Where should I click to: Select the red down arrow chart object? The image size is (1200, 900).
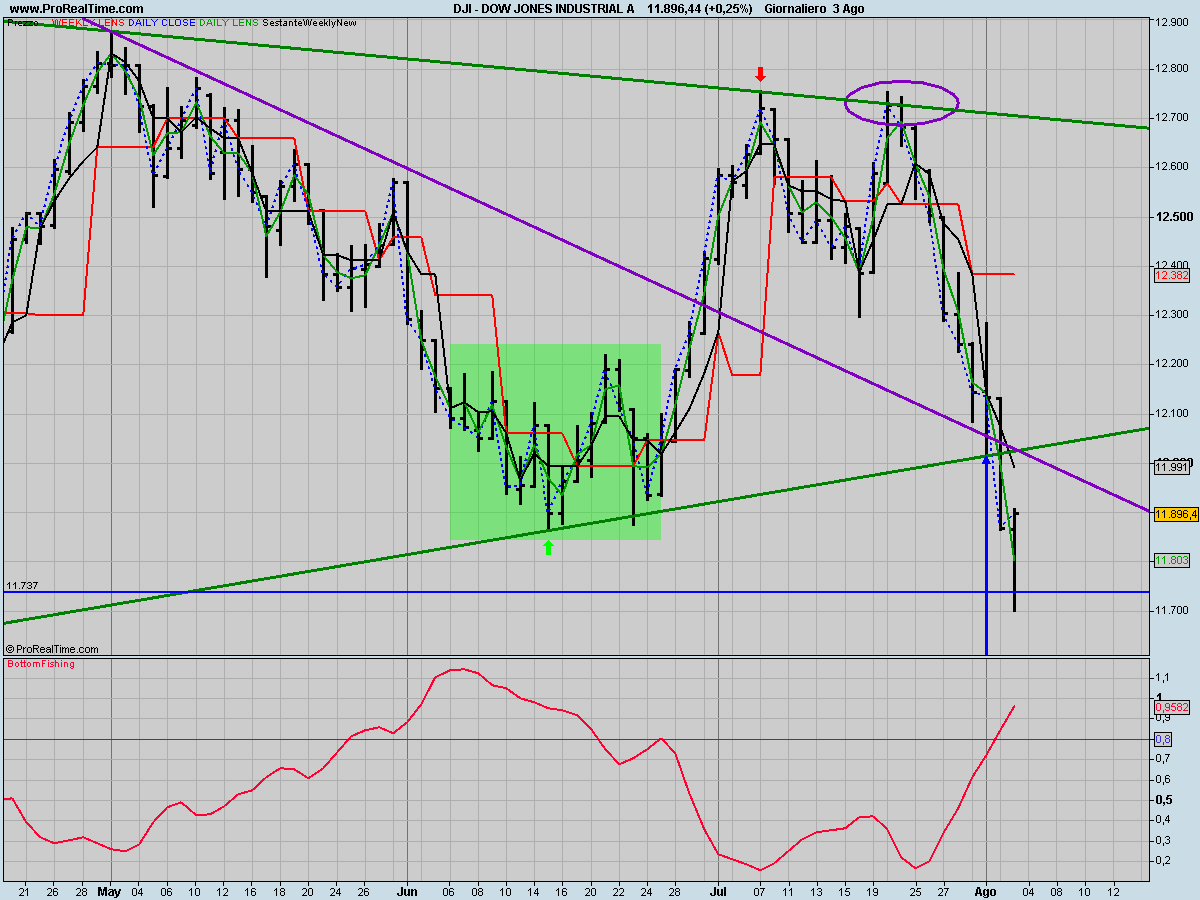tap(760, 74)
